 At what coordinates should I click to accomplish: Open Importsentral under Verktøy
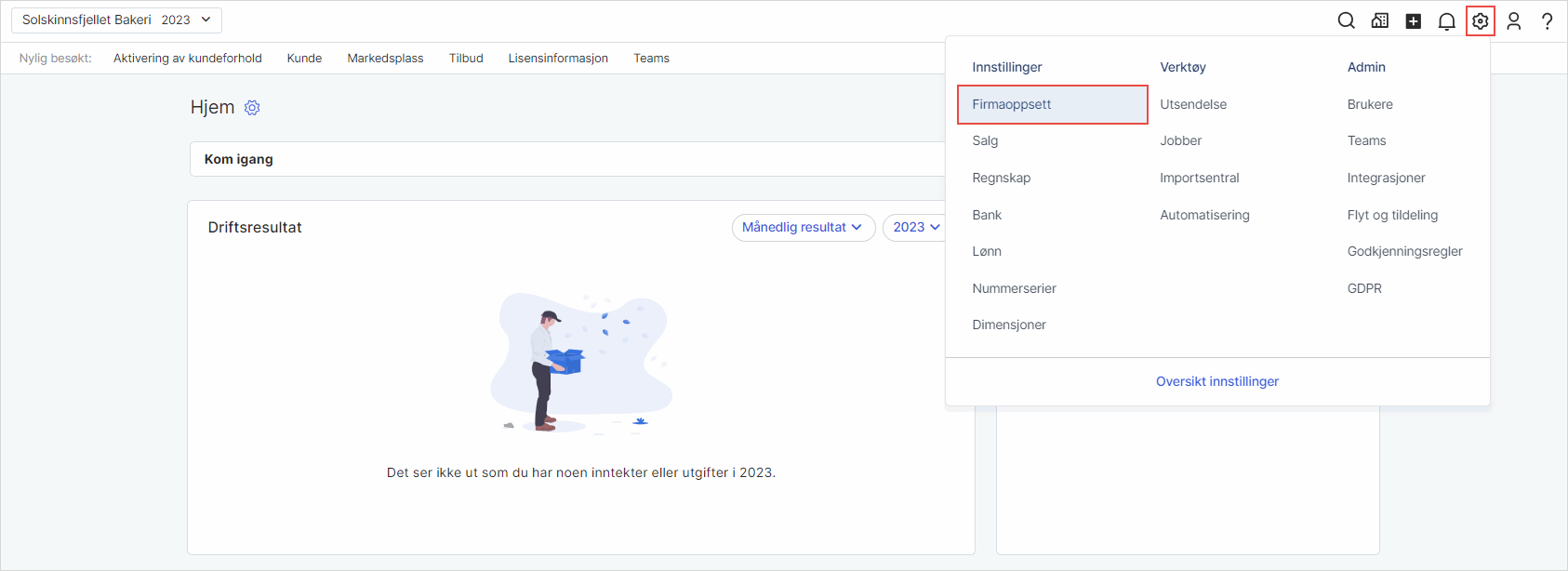(x=1199, y=178)
